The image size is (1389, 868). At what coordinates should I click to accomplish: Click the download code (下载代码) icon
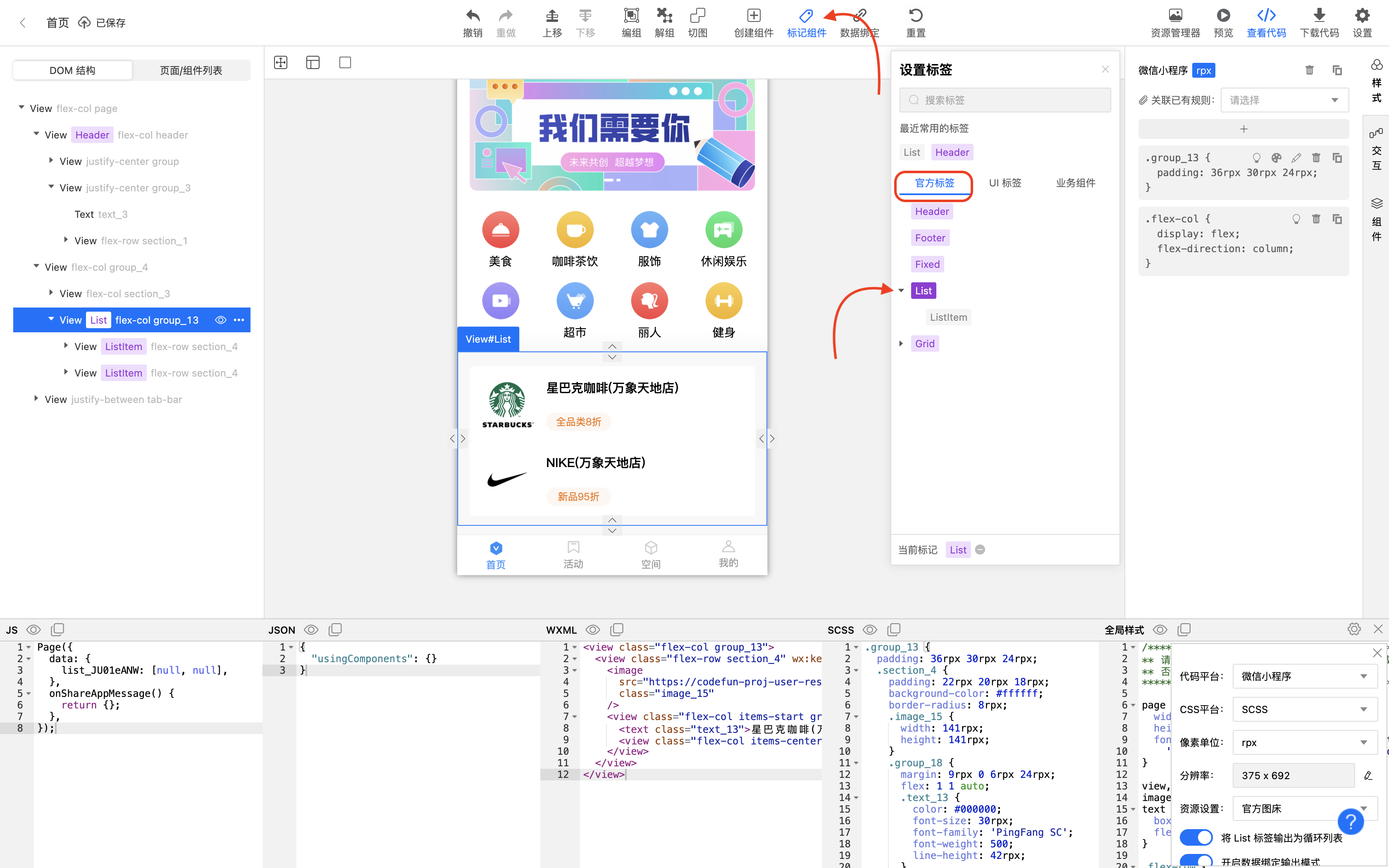tap(1318, 22)
